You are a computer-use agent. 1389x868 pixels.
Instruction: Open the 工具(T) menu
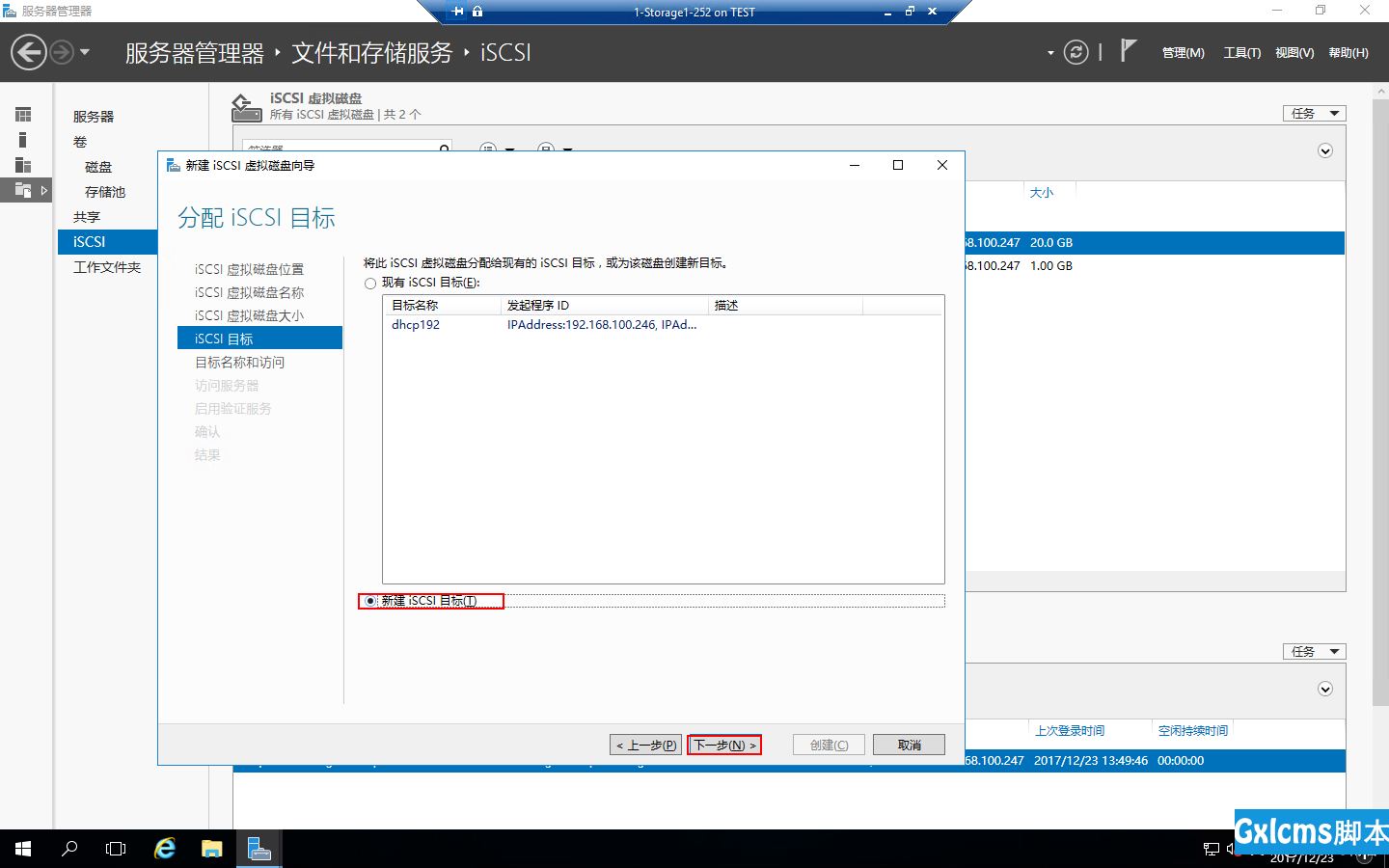(1241, 53)
